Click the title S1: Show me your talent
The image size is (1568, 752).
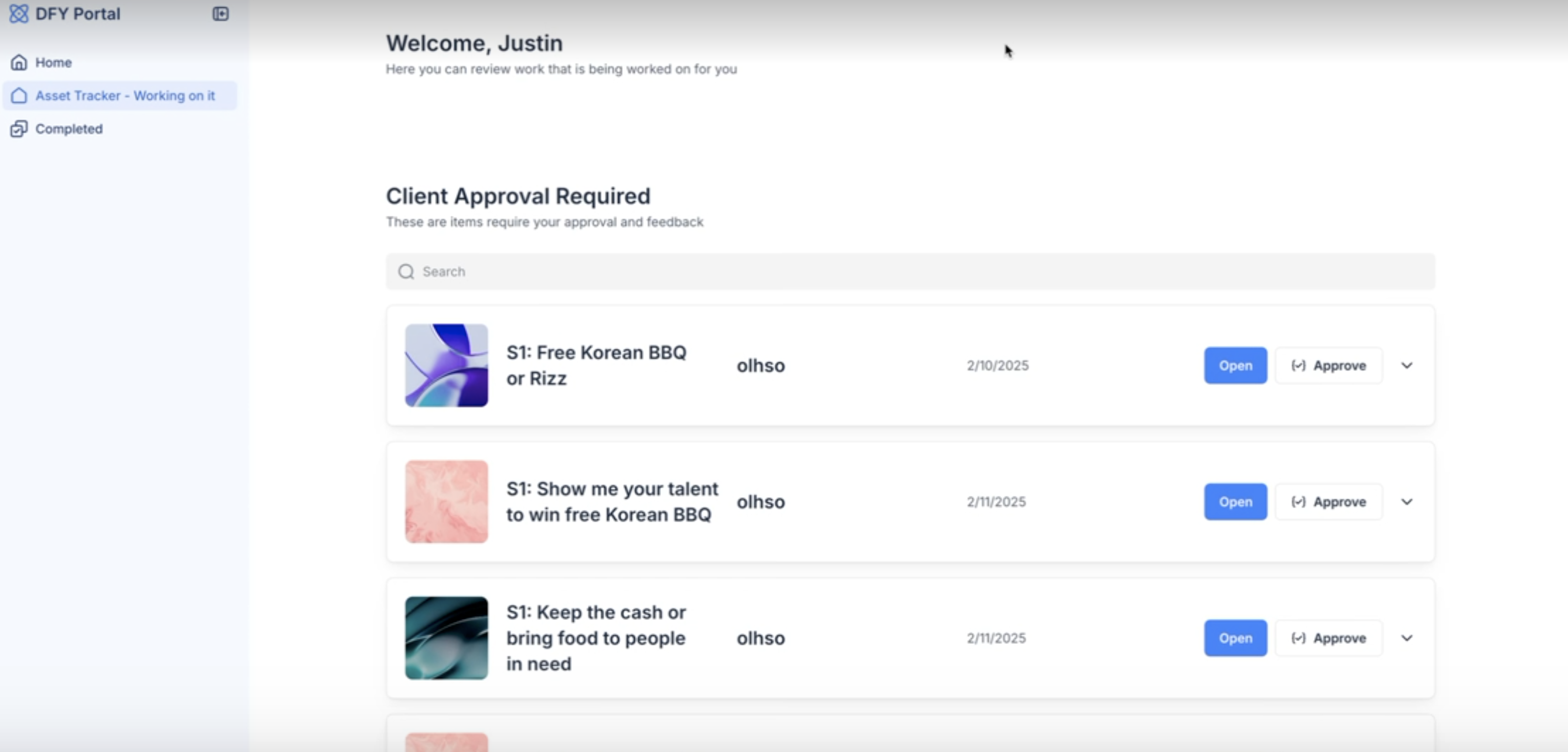tap(612, 501)
